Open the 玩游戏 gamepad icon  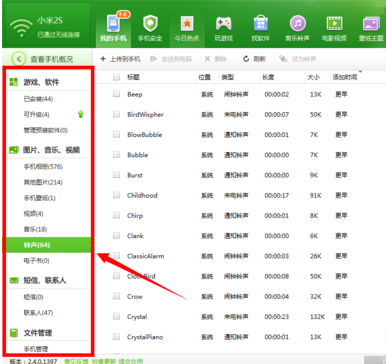224,24
